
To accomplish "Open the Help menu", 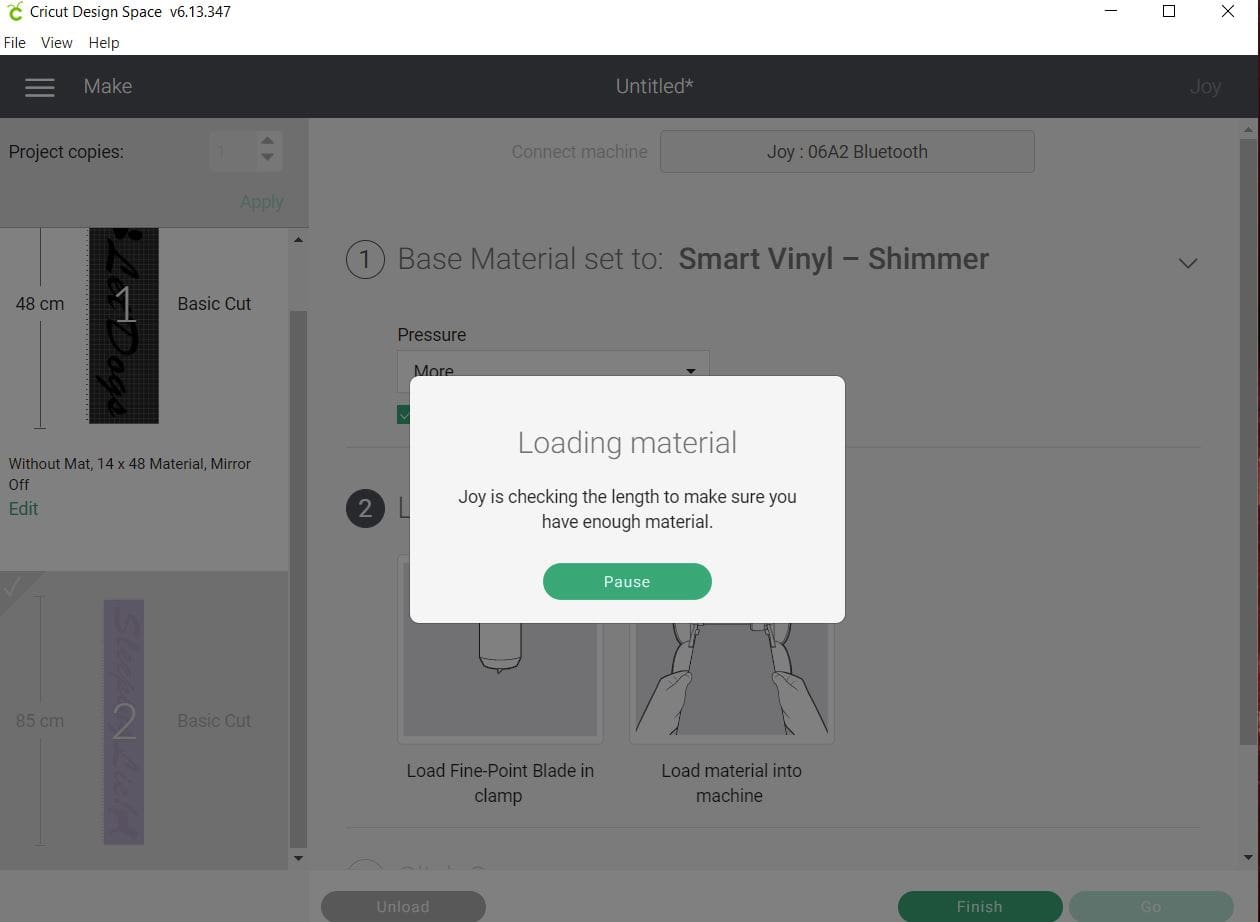I will (x=104, y=43).
